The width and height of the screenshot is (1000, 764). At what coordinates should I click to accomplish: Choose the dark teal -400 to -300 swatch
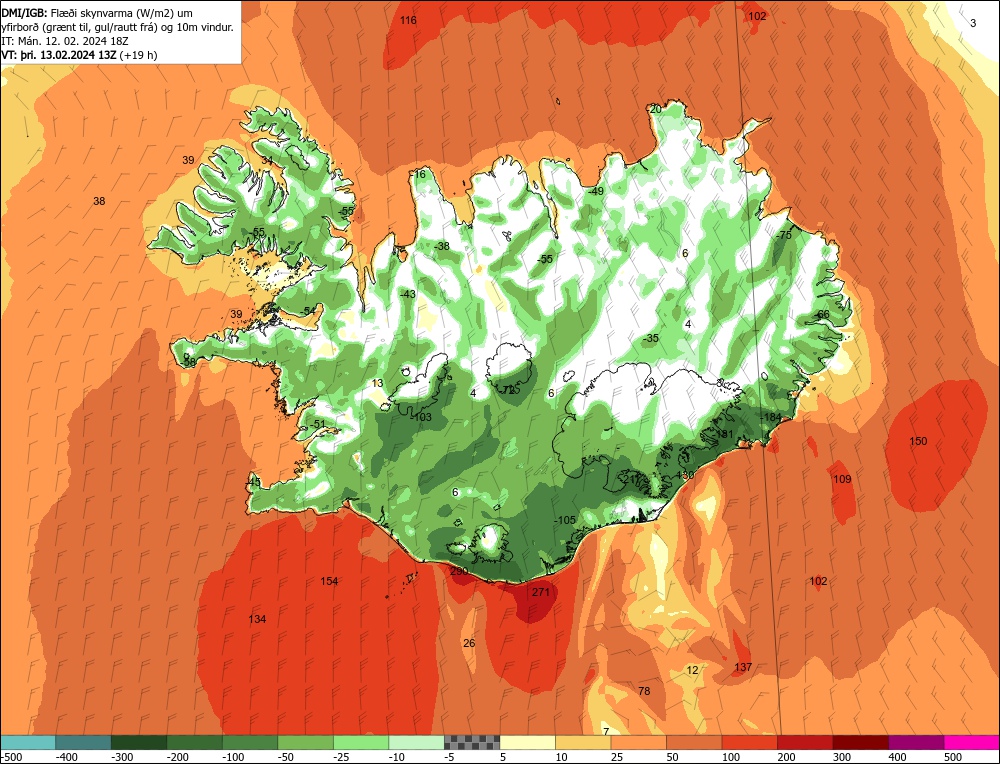coord(83,742)
